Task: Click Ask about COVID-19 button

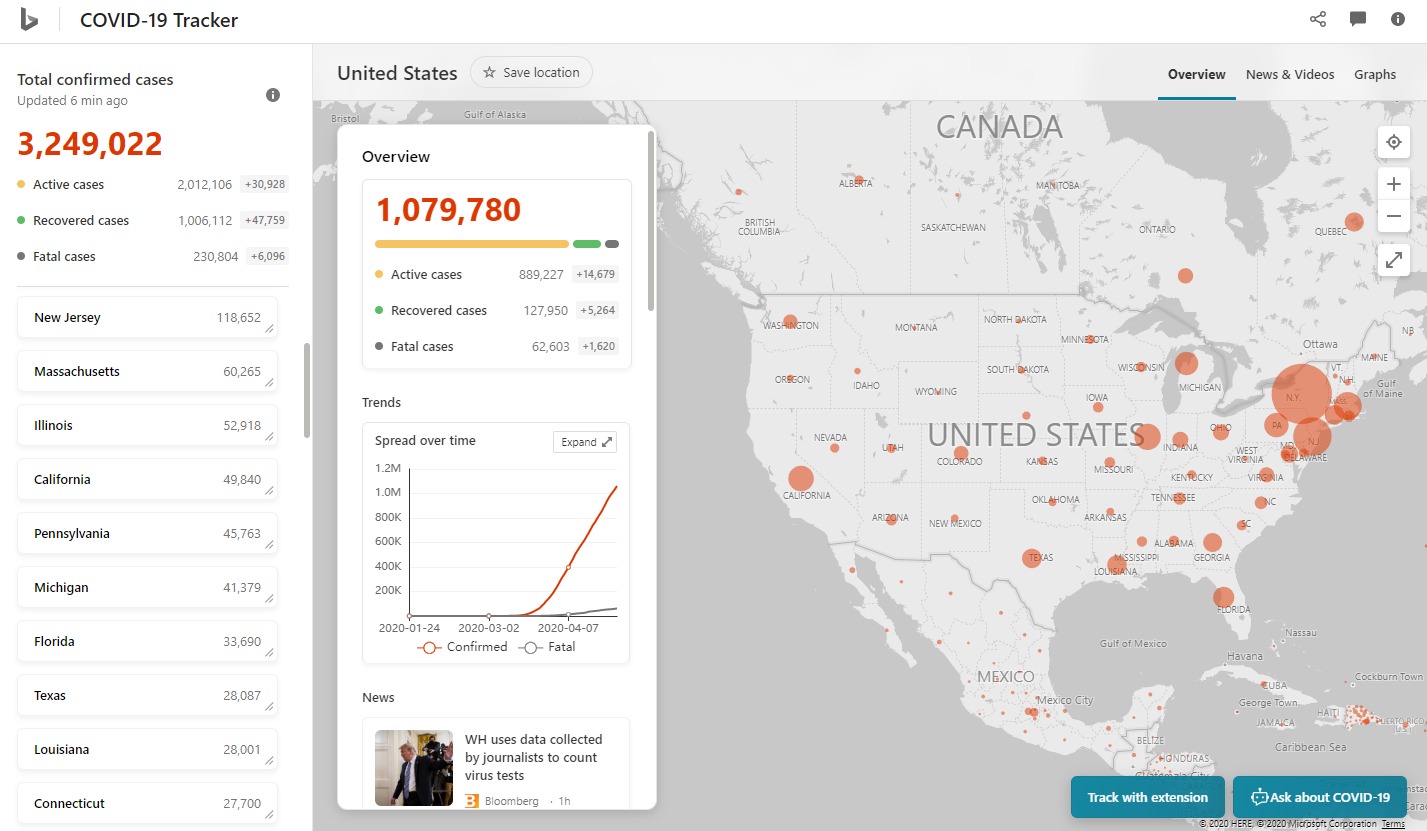Action: tap(1320, 797)
